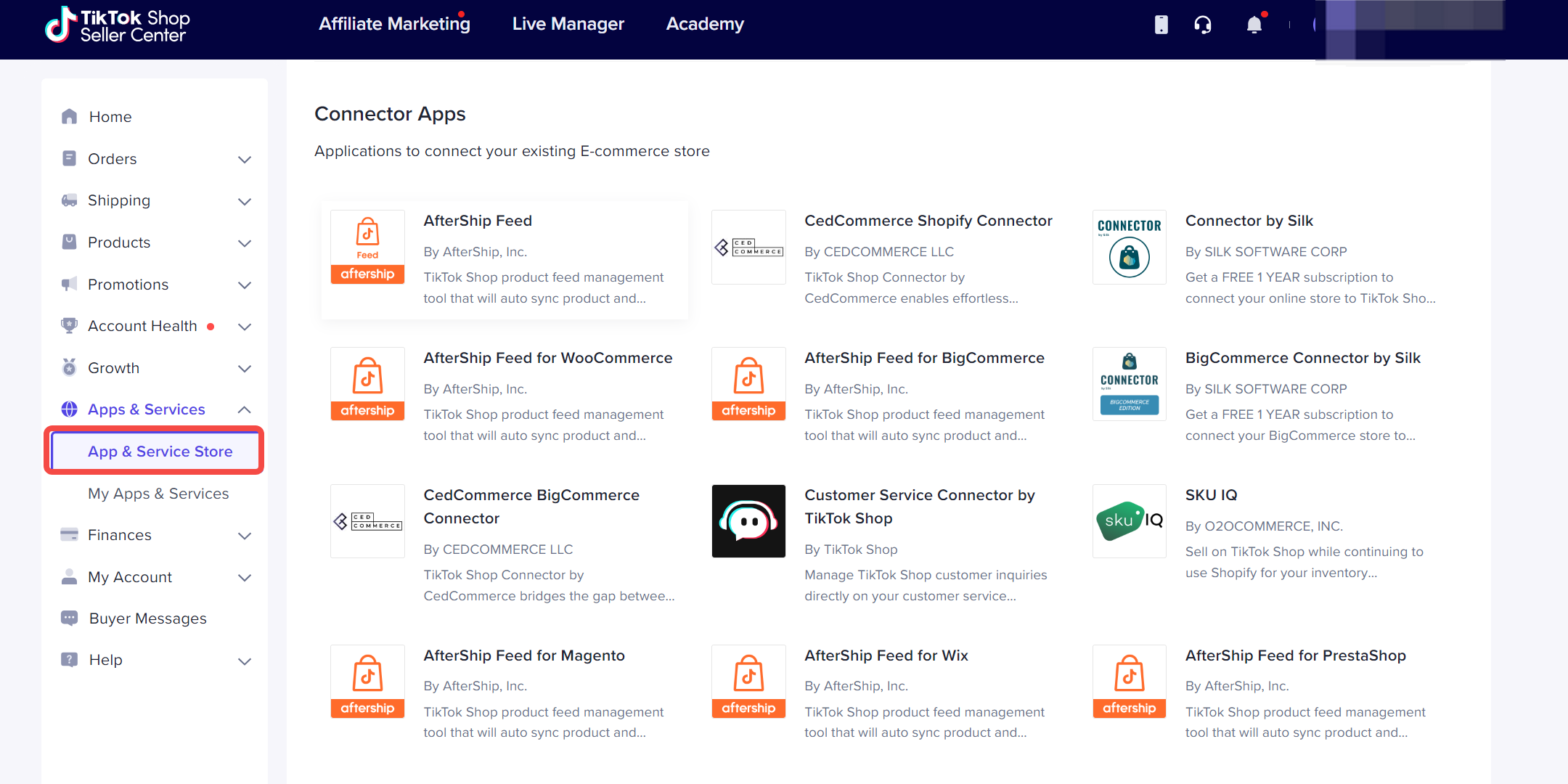Viewport: 1568px width, 784px height.
Task: Open Customer Service Connector by TikTok Shop title
Action: 920,507
